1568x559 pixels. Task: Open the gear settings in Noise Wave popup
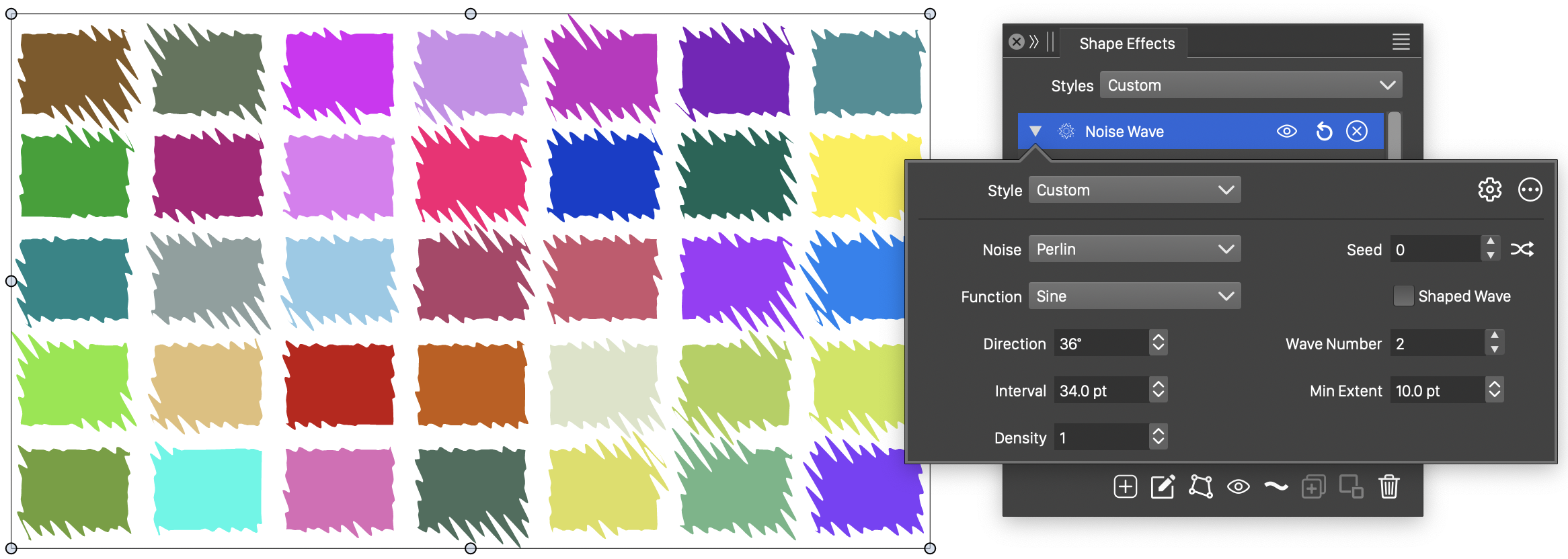tap(1489, 190)
